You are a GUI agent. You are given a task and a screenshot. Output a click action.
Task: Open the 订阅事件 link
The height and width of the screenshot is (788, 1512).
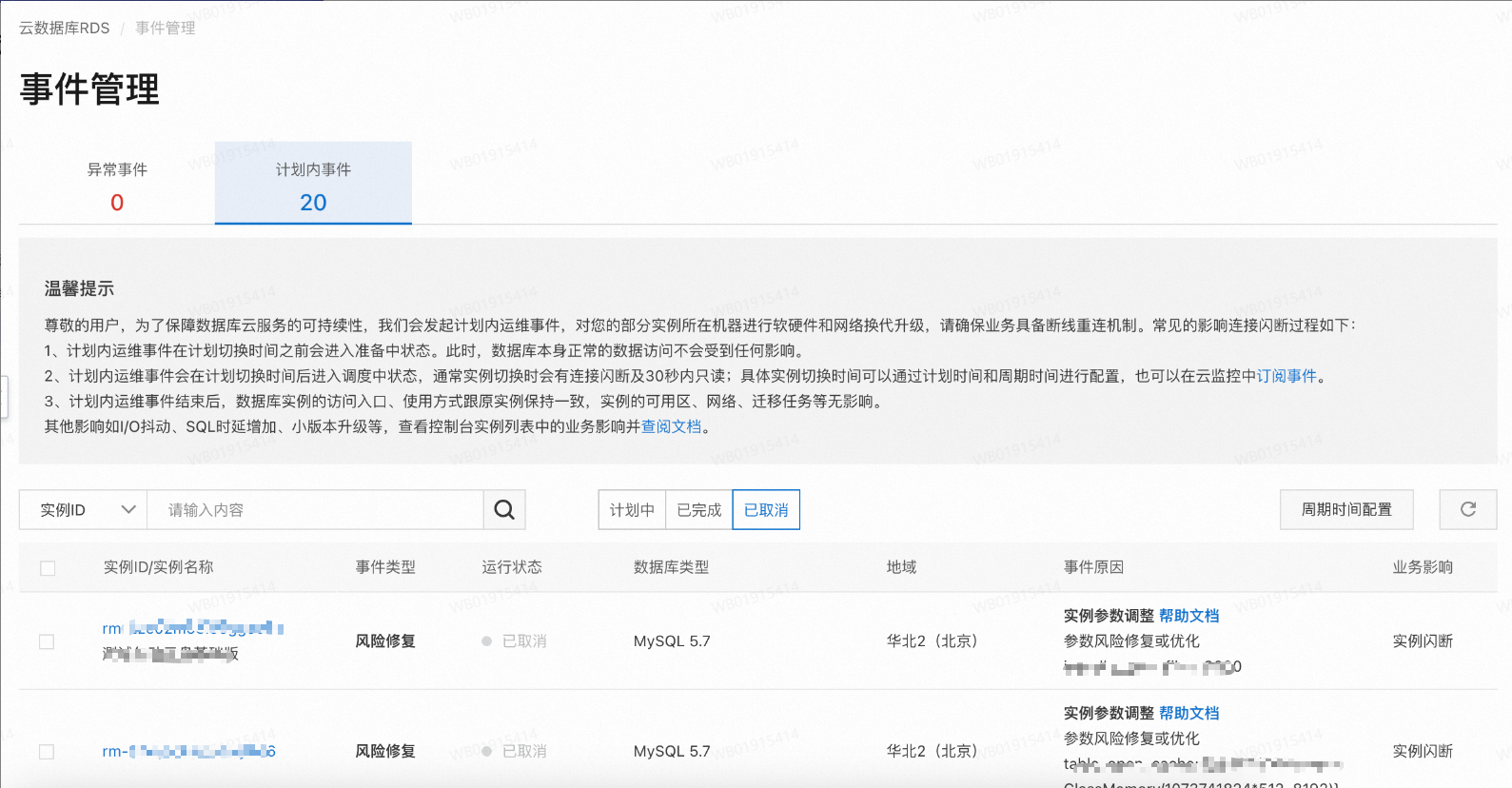[1287, 376]
